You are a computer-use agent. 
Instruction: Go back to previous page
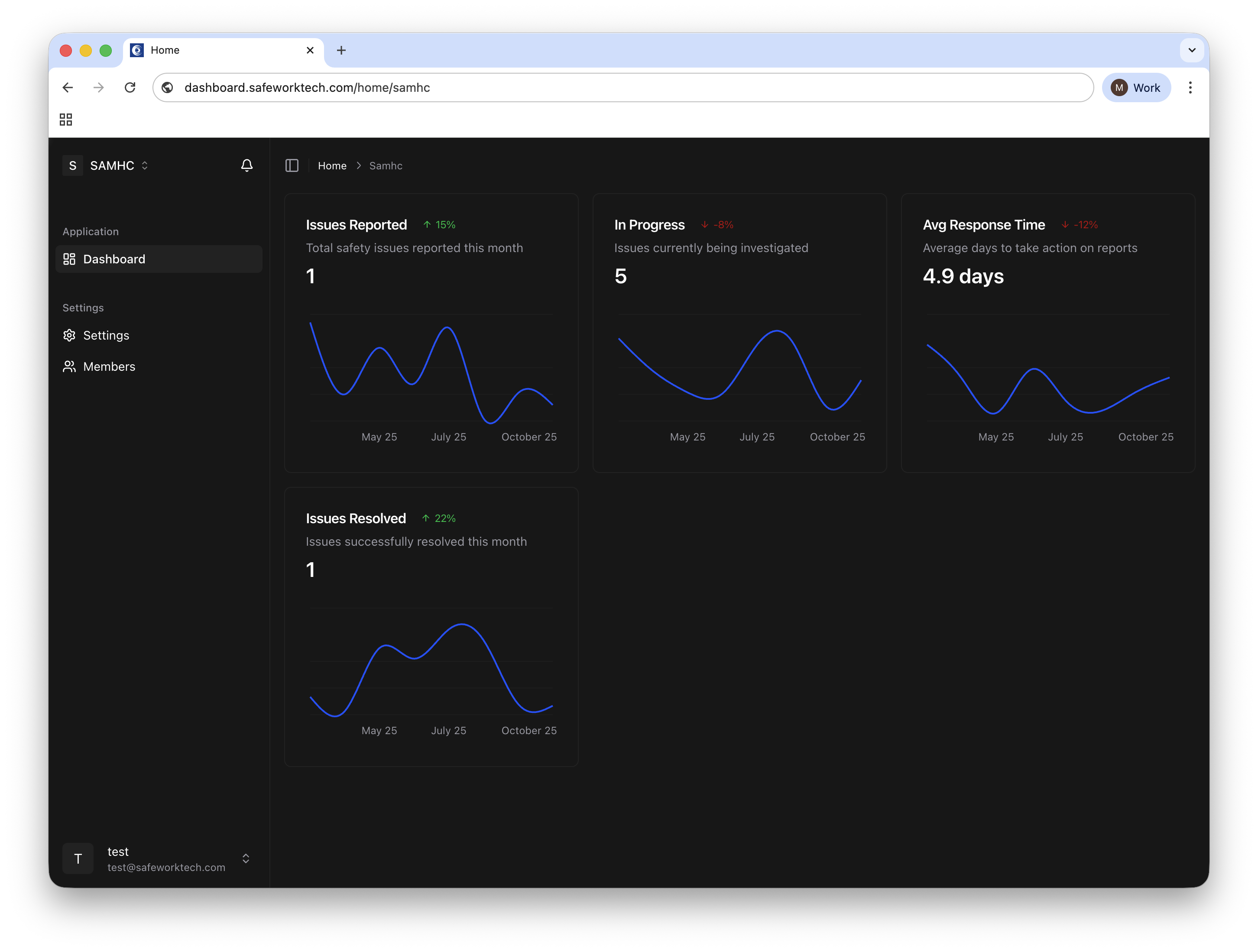pos(68,87)
